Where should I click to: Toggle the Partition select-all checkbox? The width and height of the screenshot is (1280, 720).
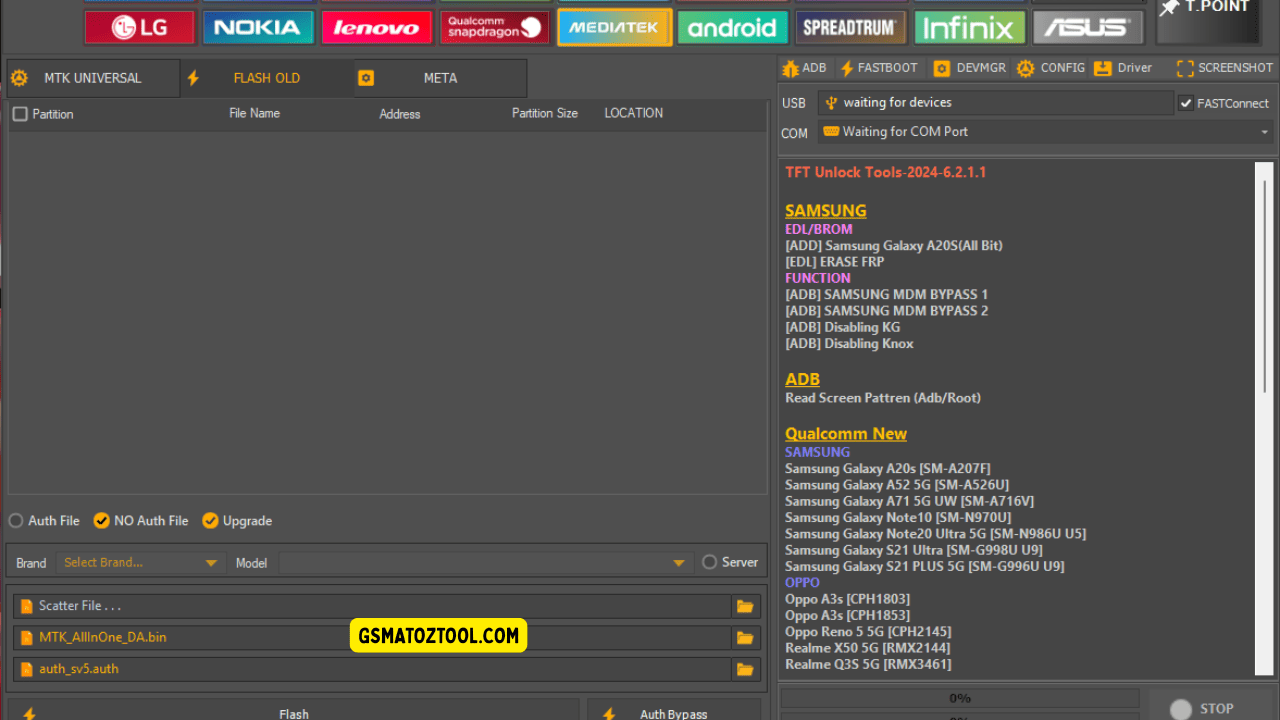point(20,114)
